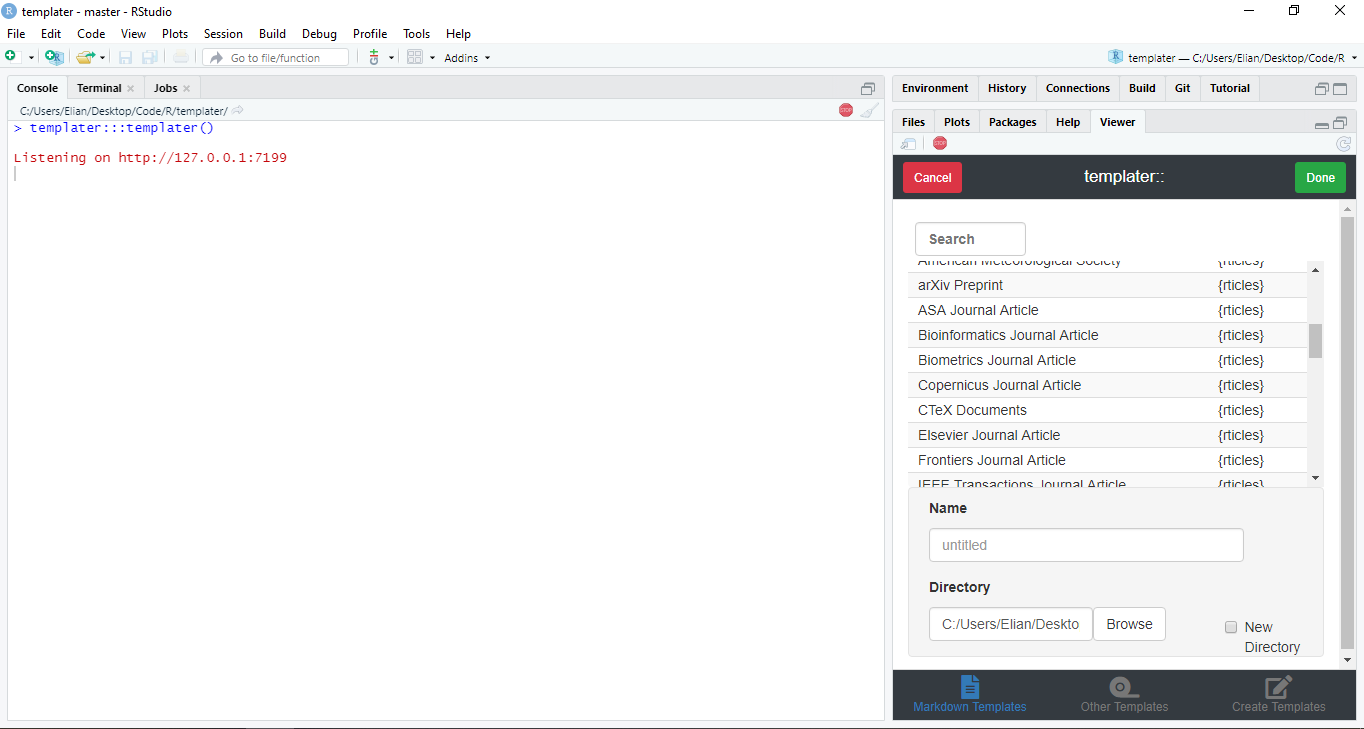Click the Viewer stop icon
Image resolution: width=1364 pixels, height=729 pixels.
coord(939,143)
